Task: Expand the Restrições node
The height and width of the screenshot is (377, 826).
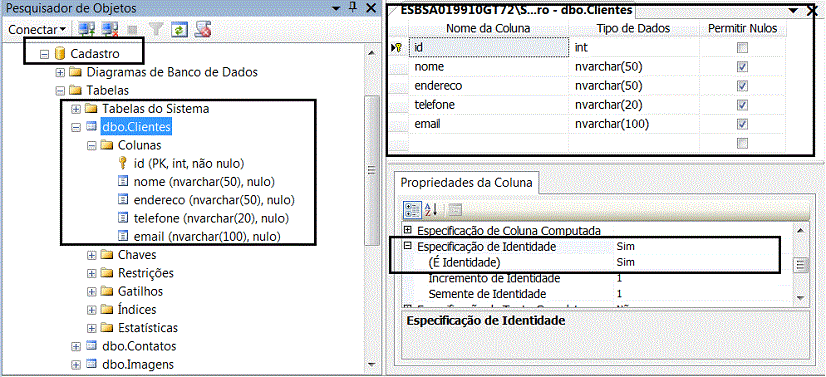Action: tap(92, 274)
